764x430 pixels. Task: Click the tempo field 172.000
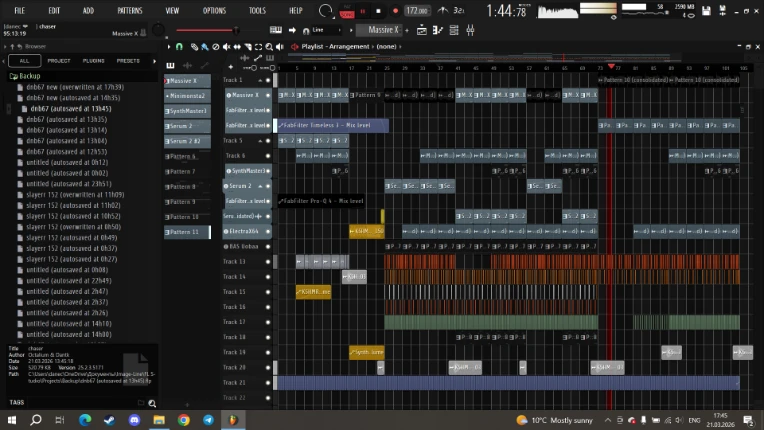click(x=417, y=10)
